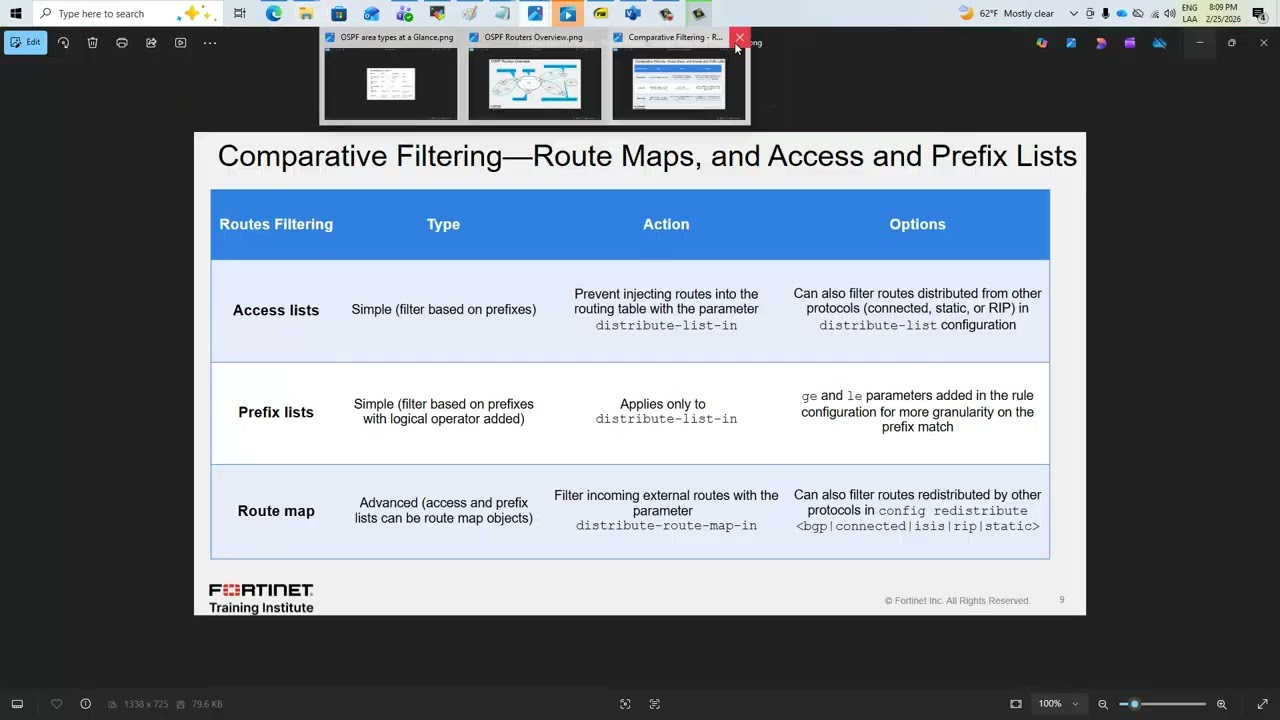
Task: Click the microphone tray icon
Action: [x=1105, y=13]
